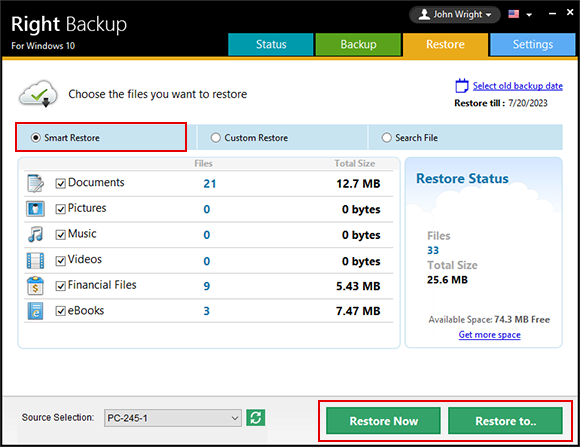
Task: Click the Restore Now button
Action: [x=383, y=421]
